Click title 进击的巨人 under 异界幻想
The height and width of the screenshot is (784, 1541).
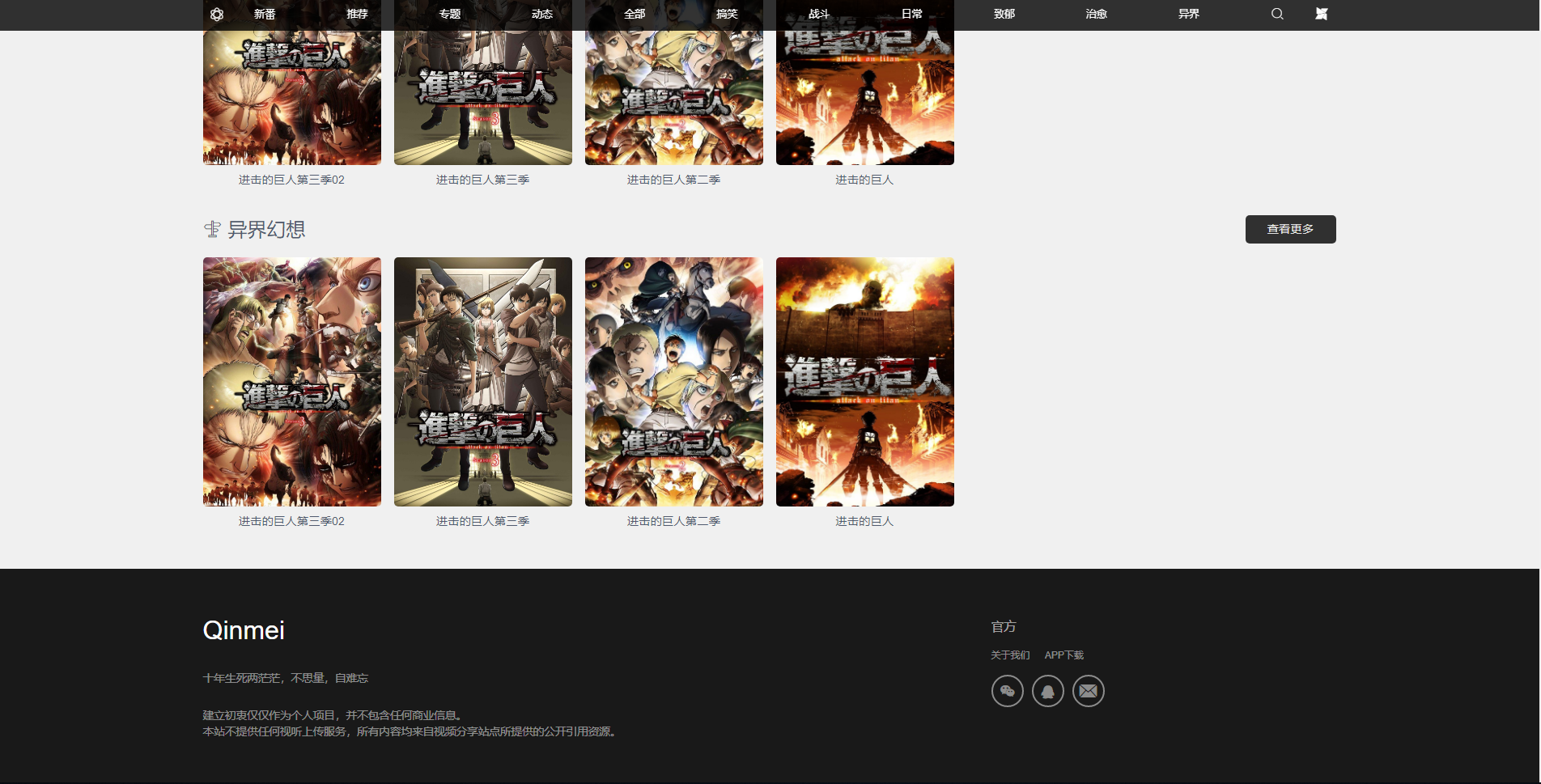(865, 521)
